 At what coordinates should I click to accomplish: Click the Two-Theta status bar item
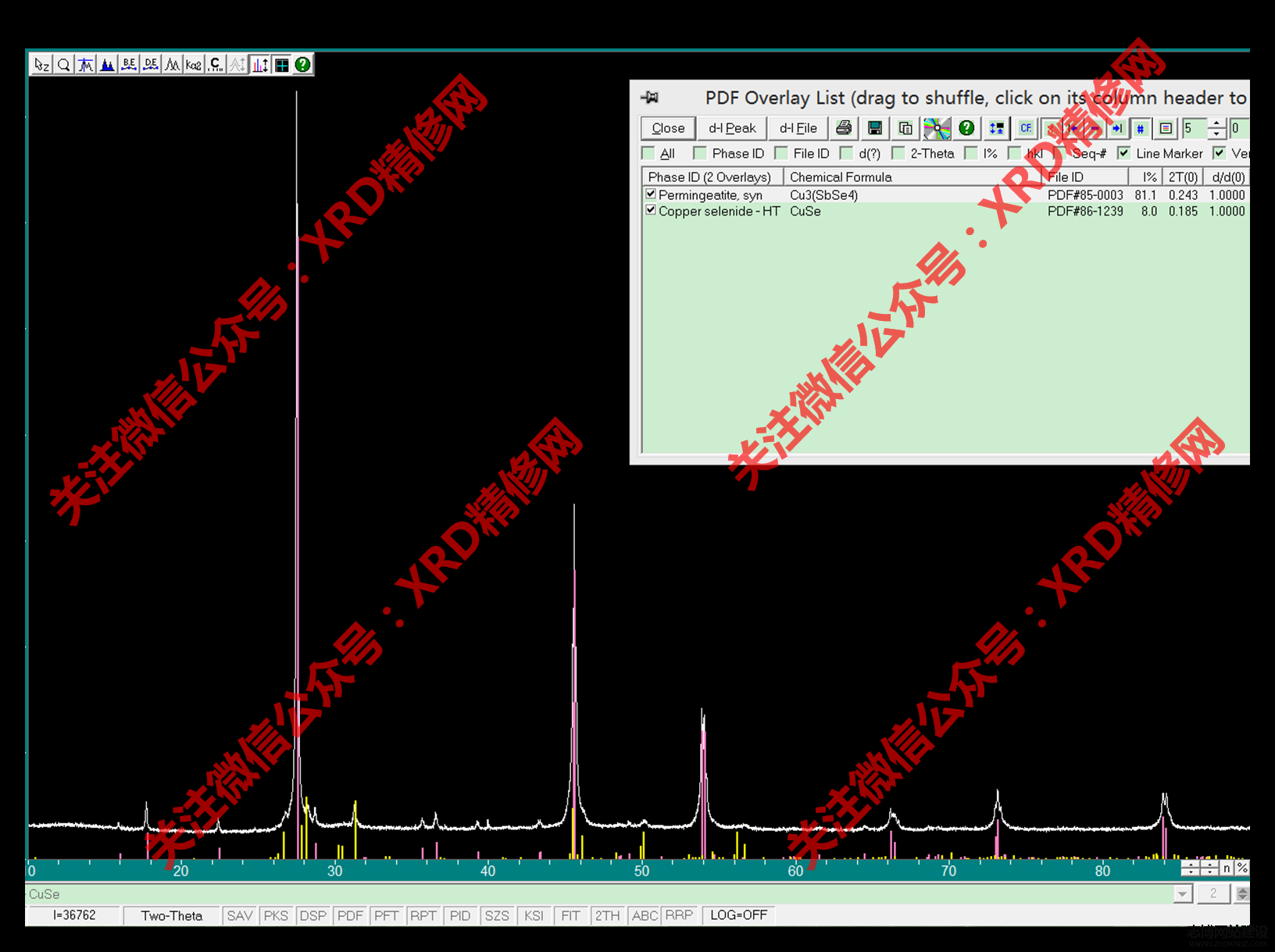click(172, 915)
